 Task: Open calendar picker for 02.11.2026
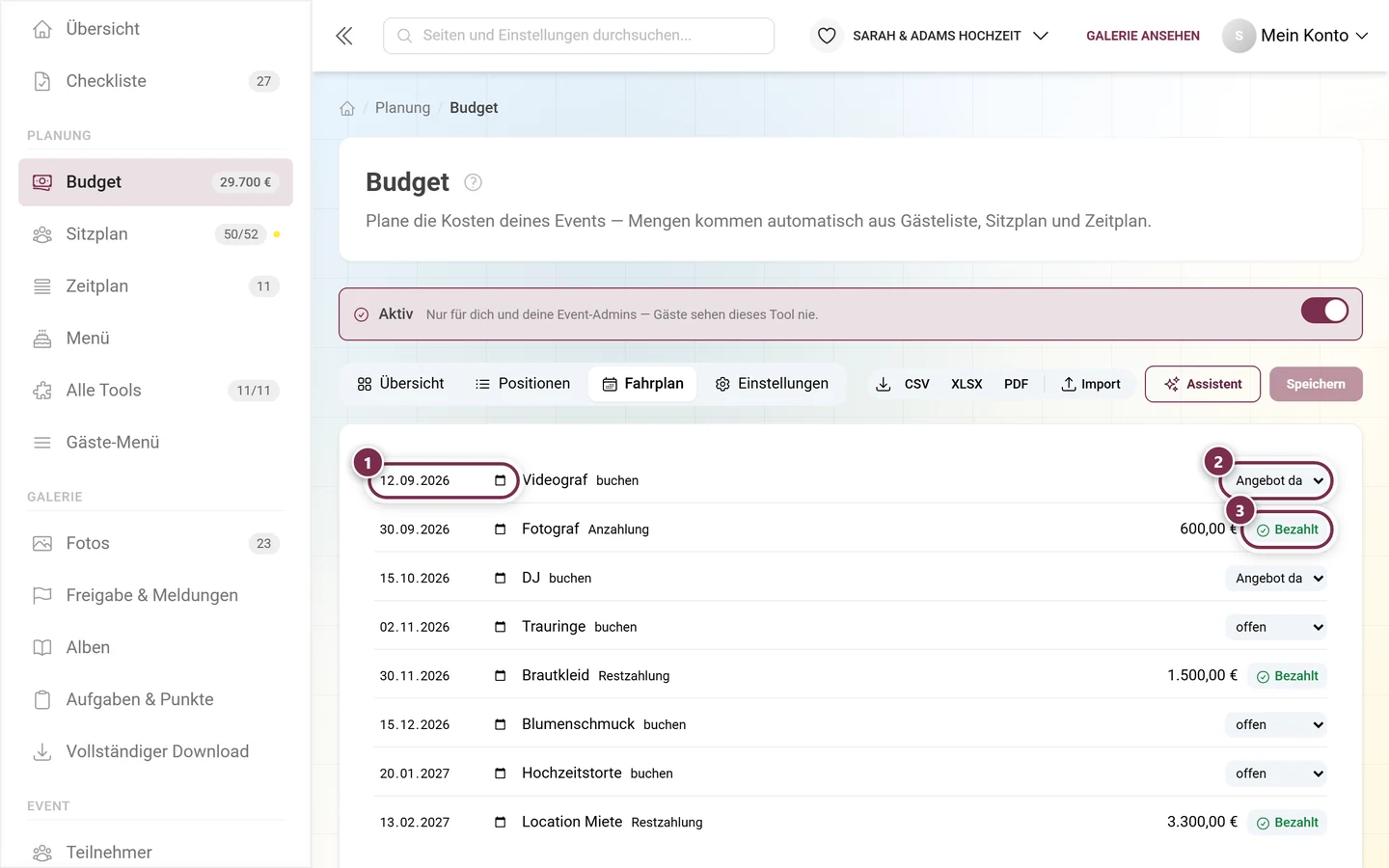click(x=500, y=627)
